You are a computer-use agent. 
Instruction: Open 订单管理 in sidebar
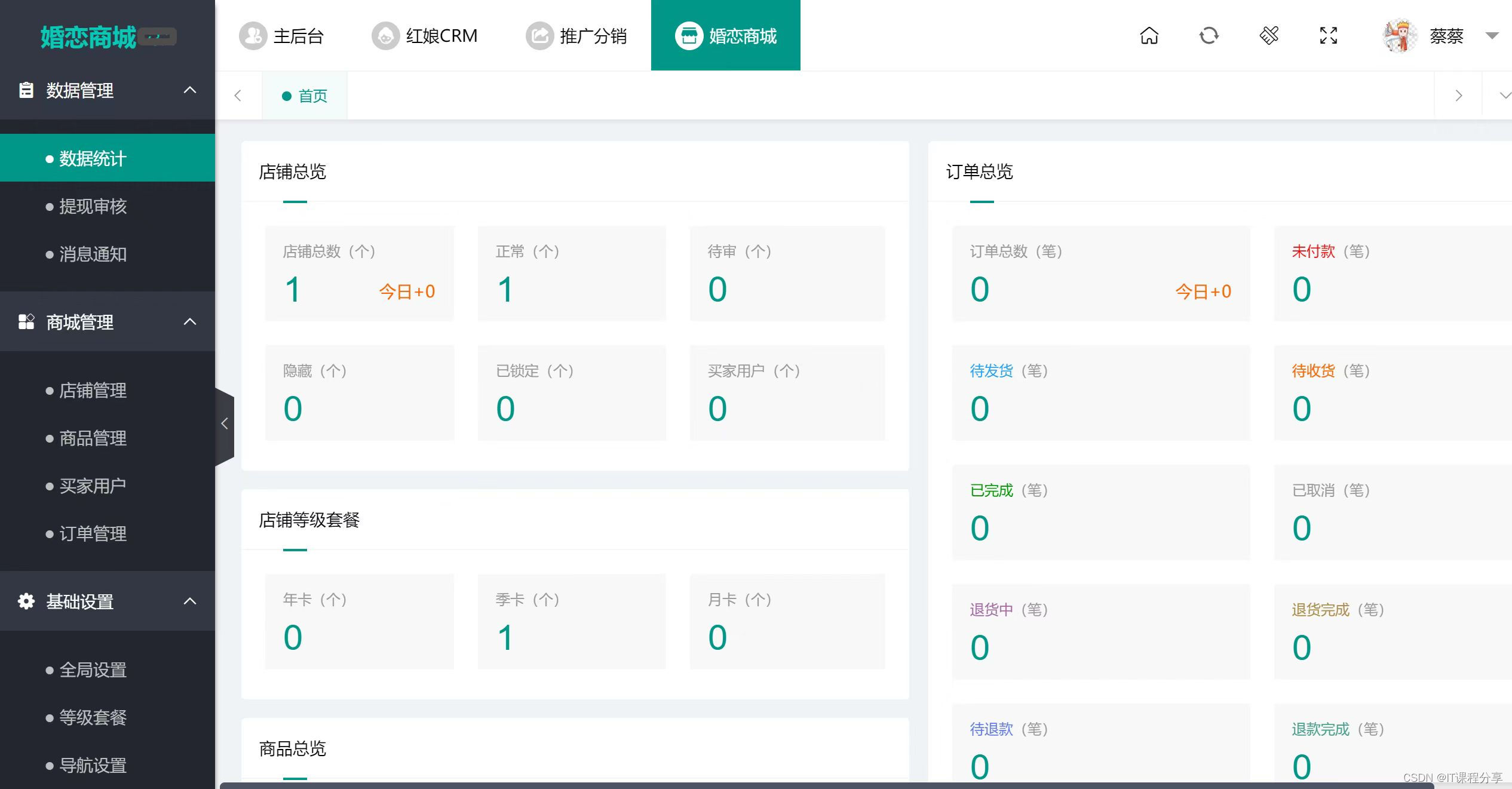(108, 533)
